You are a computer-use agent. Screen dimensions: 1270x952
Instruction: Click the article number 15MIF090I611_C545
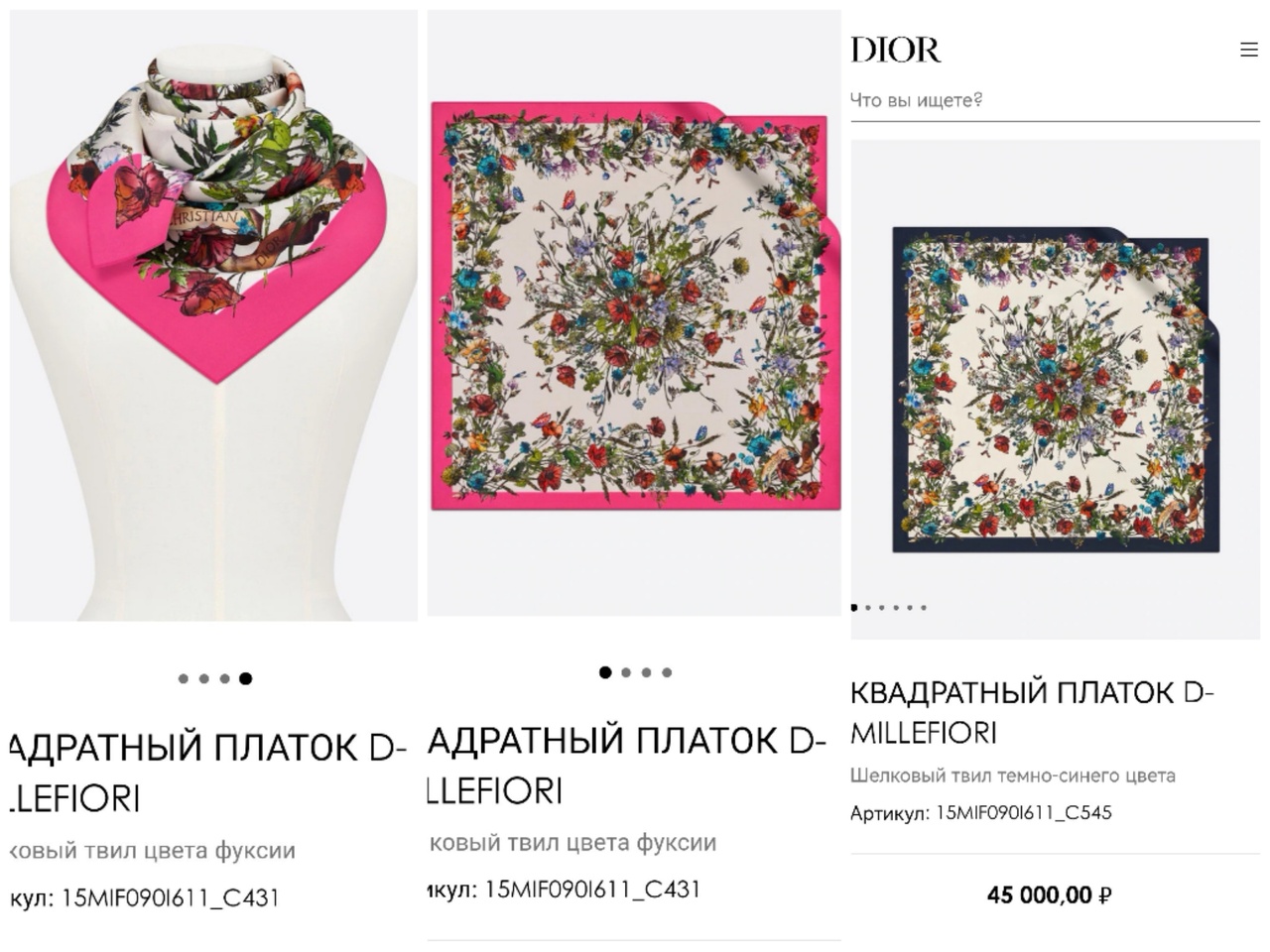tap(1024, 813)
